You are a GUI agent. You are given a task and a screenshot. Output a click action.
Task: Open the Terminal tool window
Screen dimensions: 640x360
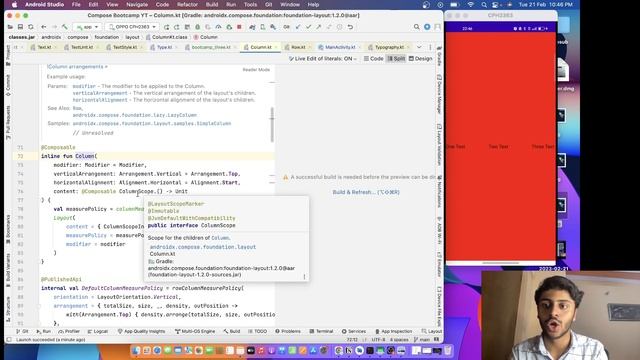coord(321,331)
